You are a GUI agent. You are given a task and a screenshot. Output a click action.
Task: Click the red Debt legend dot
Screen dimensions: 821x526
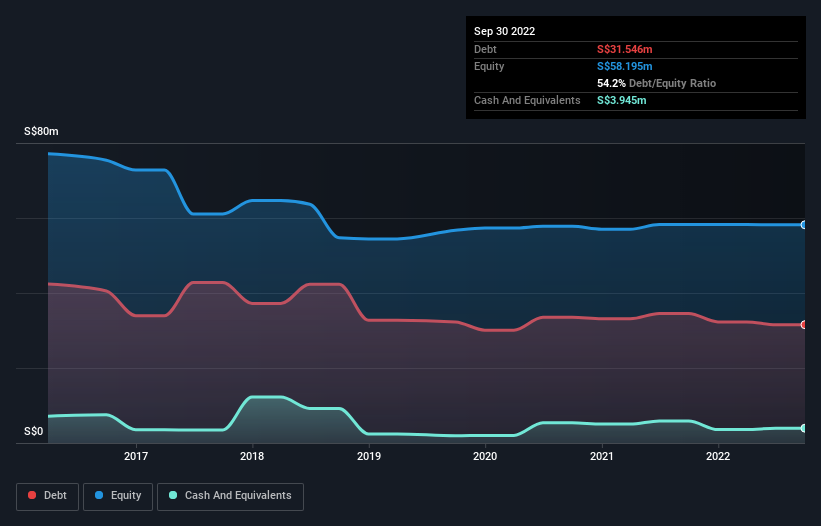point(32,495)
